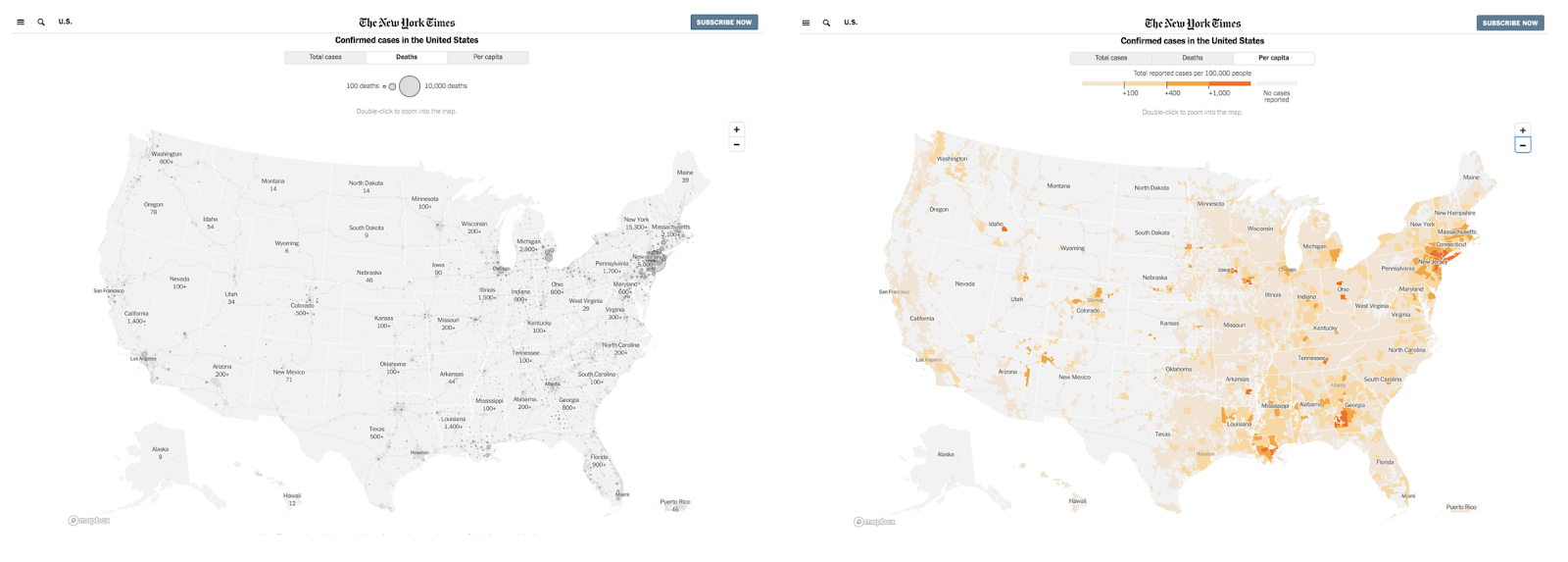The width and height of the screenshot is (1568, 562).
Task: Zoom out on the per capita map
Action: pyautogui.click(x=1522, y=145)
